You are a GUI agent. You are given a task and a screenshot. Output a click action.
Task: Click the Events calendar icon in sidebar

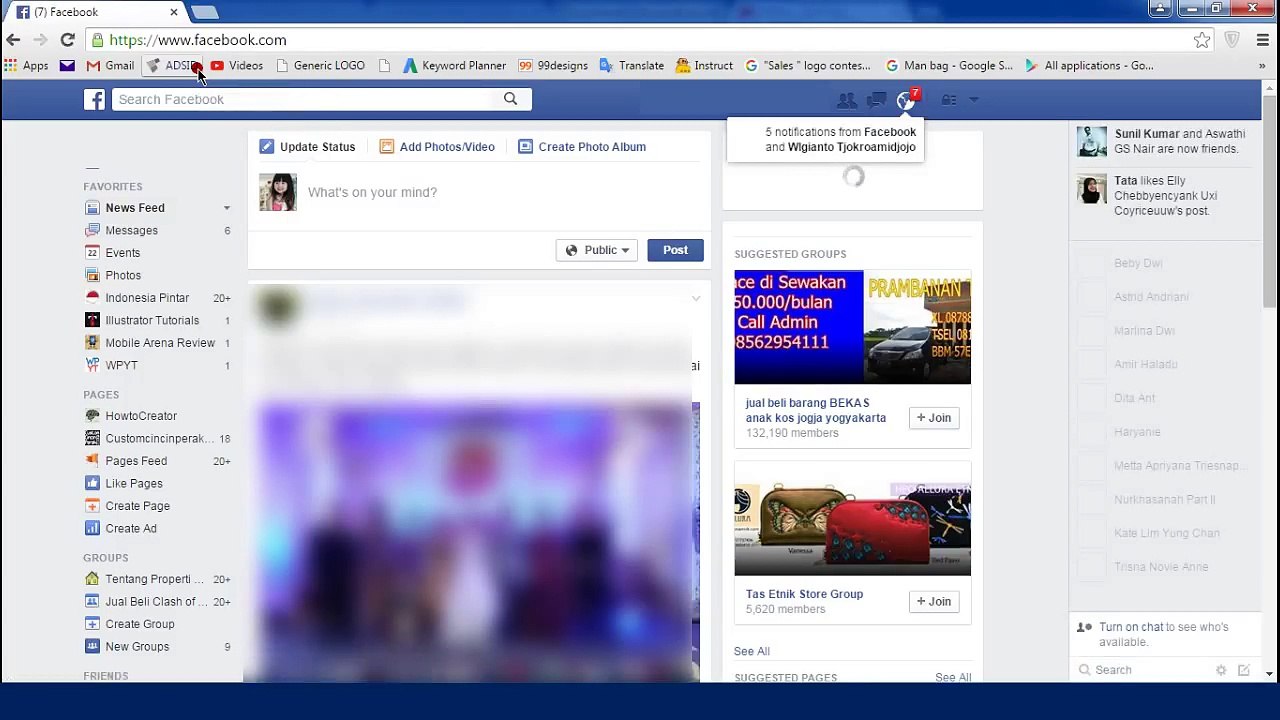tap(92, 253)
